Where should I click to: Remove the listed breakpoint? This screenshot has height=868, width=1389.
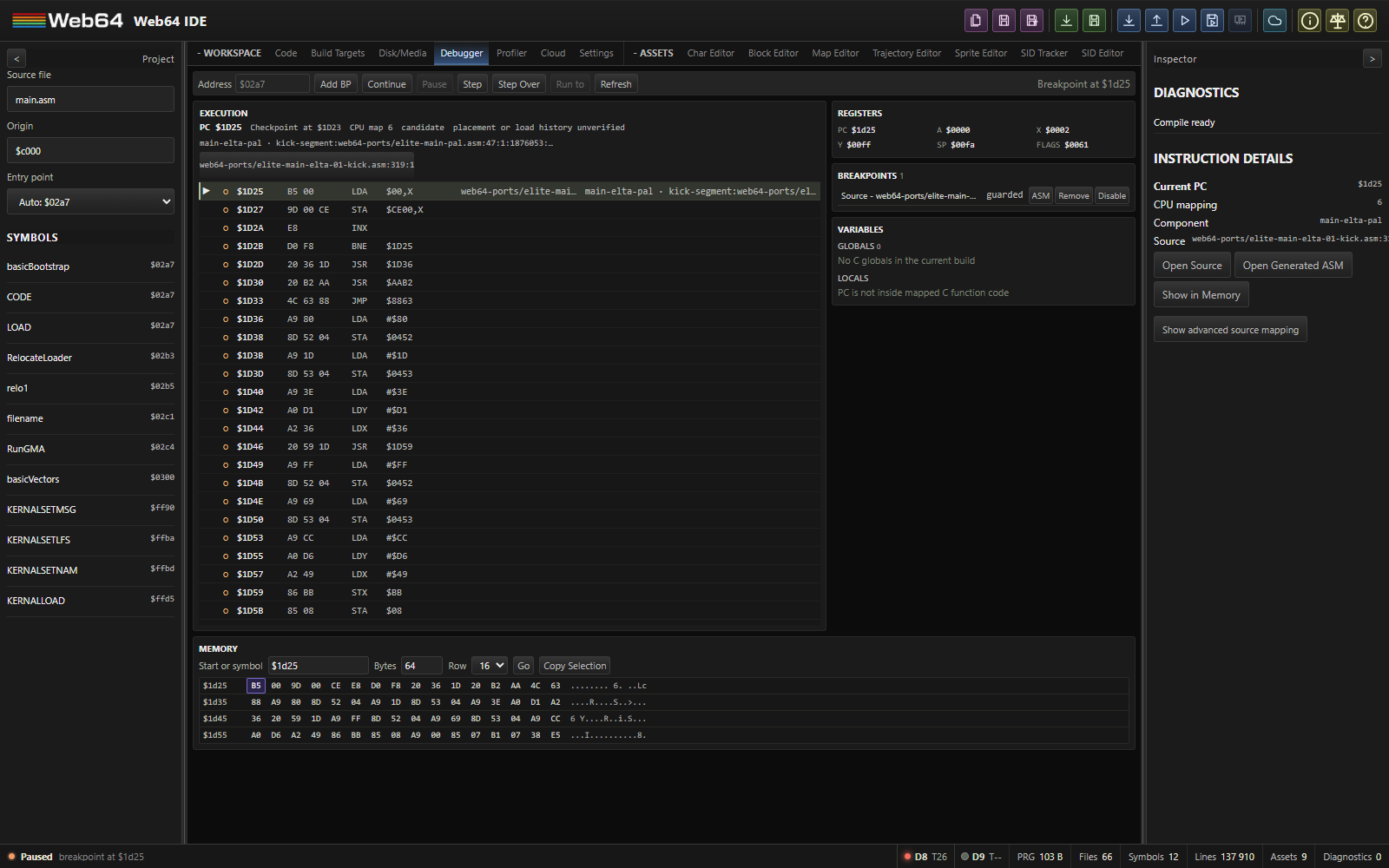click(1074, 196)
